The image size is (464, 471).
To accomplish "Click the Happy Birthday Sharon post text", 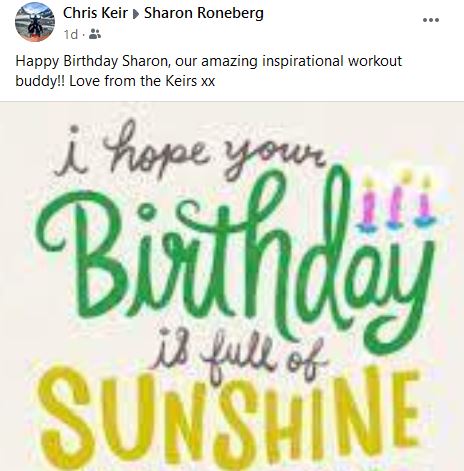I will tap(209, 71).
